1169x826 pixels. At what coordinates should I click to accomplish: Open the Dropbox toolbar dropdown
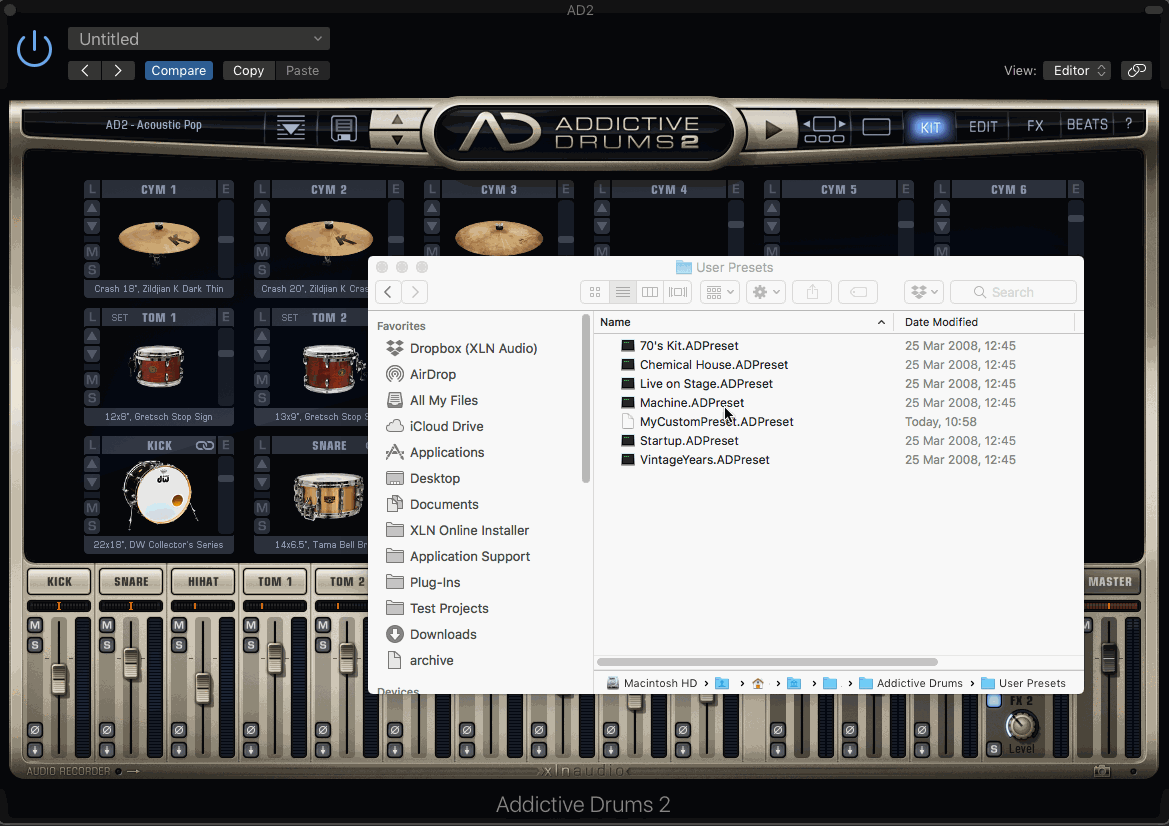[924, 292]
